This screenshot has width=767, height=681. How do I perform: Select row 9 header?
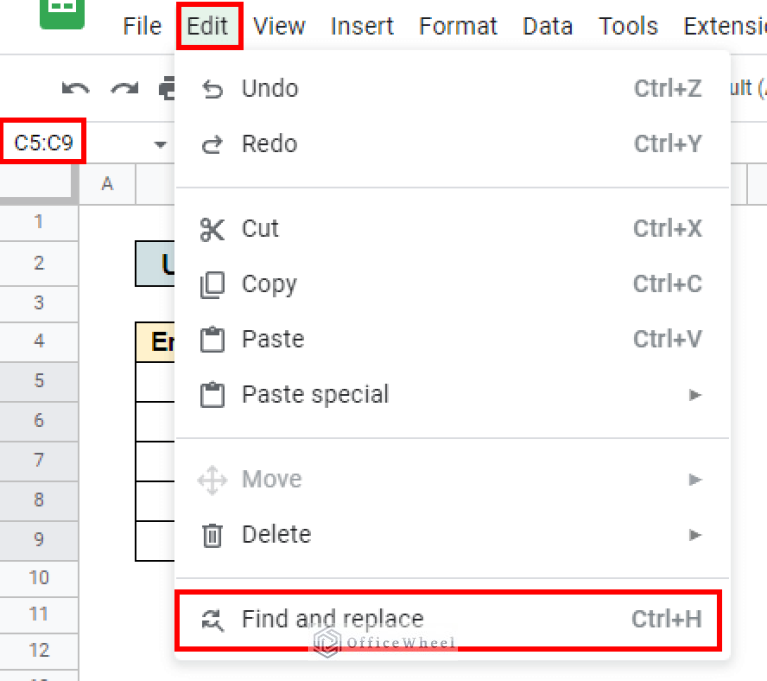[39, 540]
